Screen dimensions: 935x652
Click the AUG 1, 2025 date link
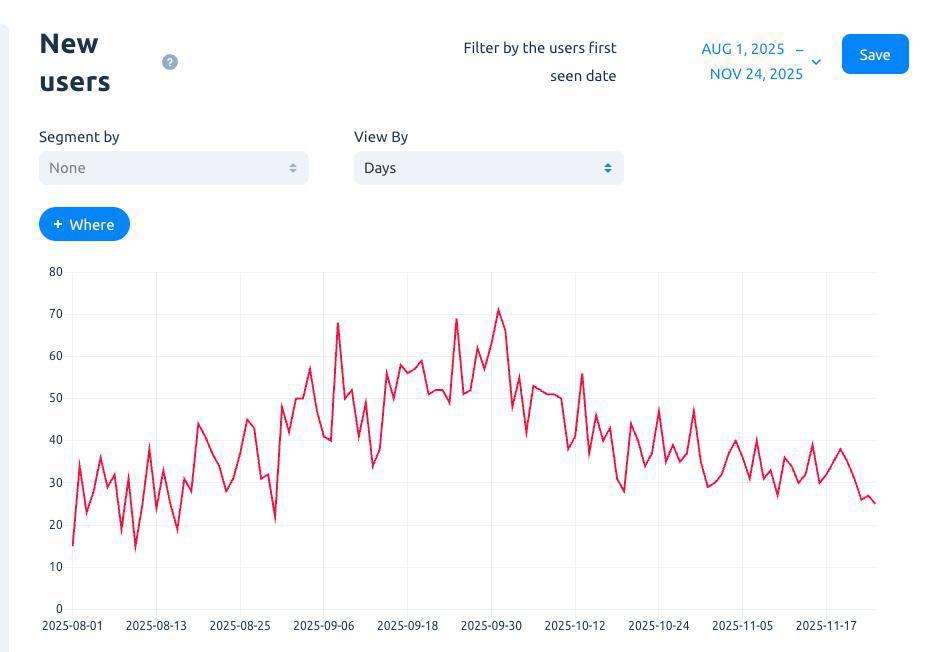pyautogui.click(x=743, y=48)
